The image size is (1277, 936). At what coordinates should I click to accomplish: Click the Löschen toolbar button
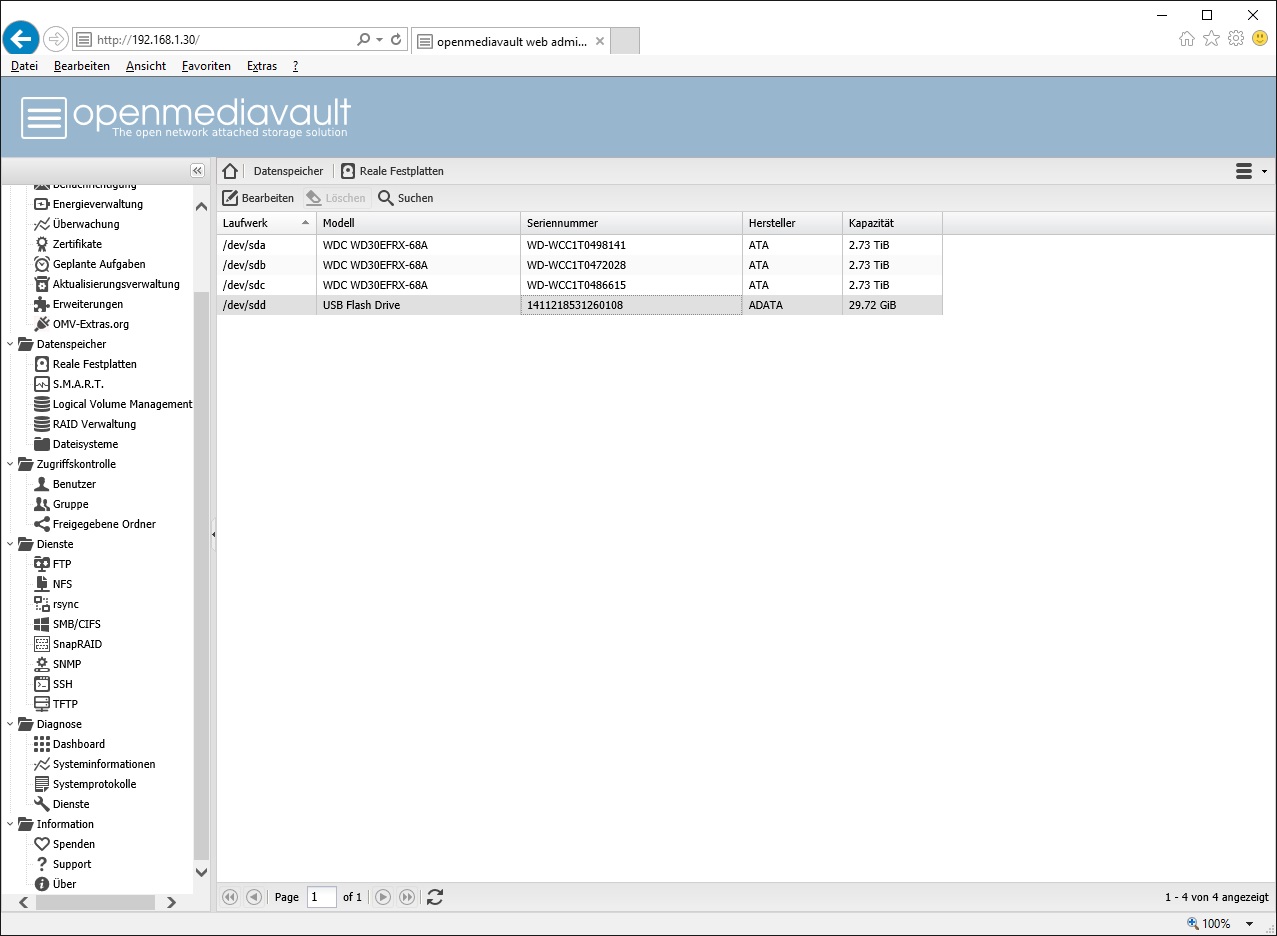[336, 198]
